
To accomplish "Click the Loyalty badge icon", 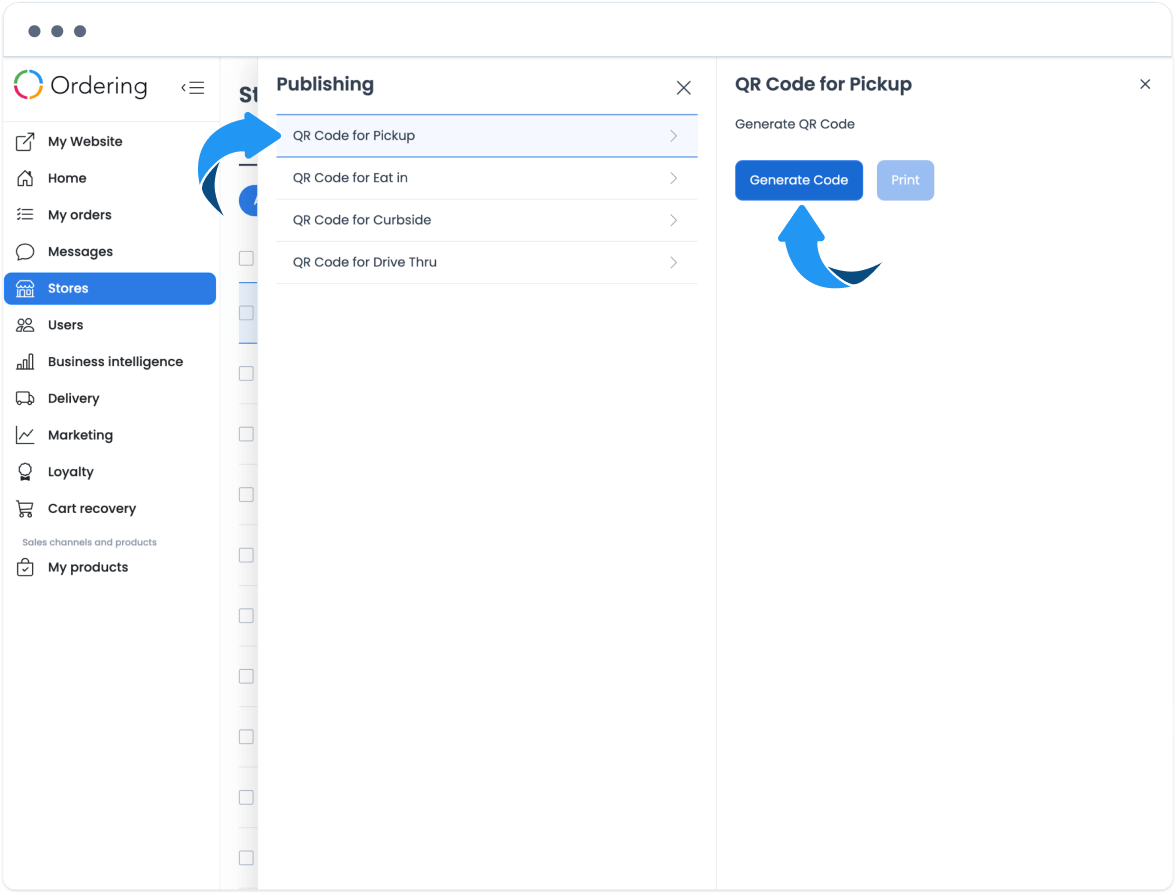I will (x=25, y=472).
